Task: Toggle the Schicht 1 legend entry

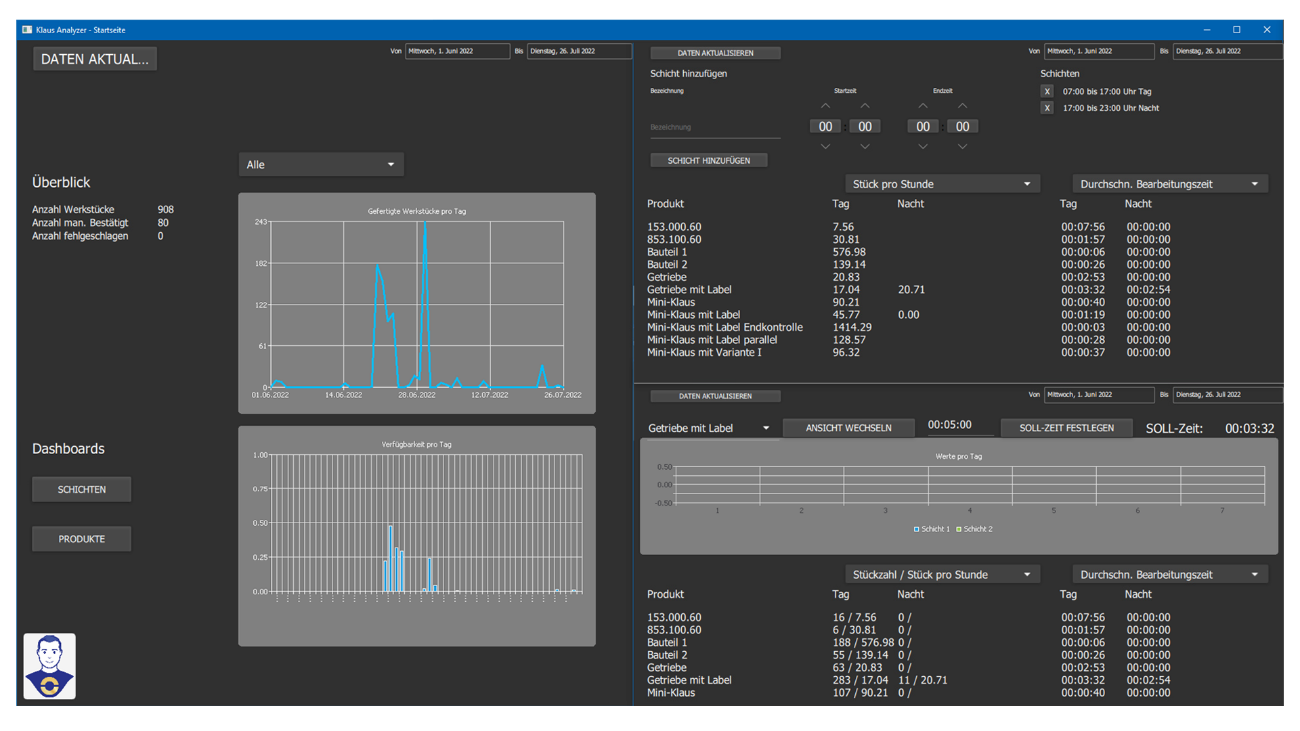Action: pyautogui.click(x=932, y=529)
